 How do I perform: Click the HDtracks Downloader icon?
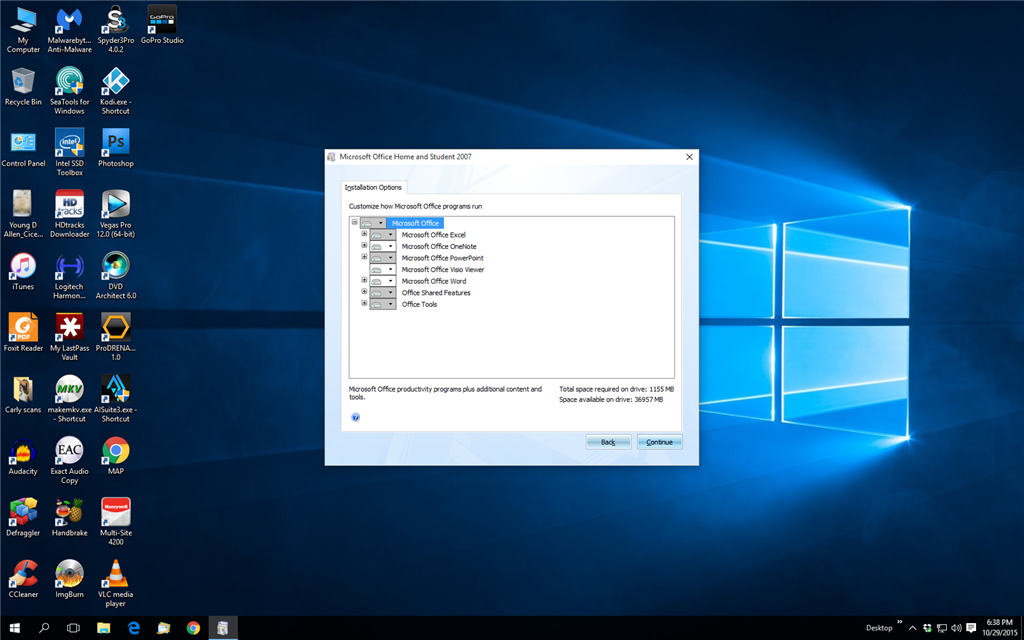69,204
